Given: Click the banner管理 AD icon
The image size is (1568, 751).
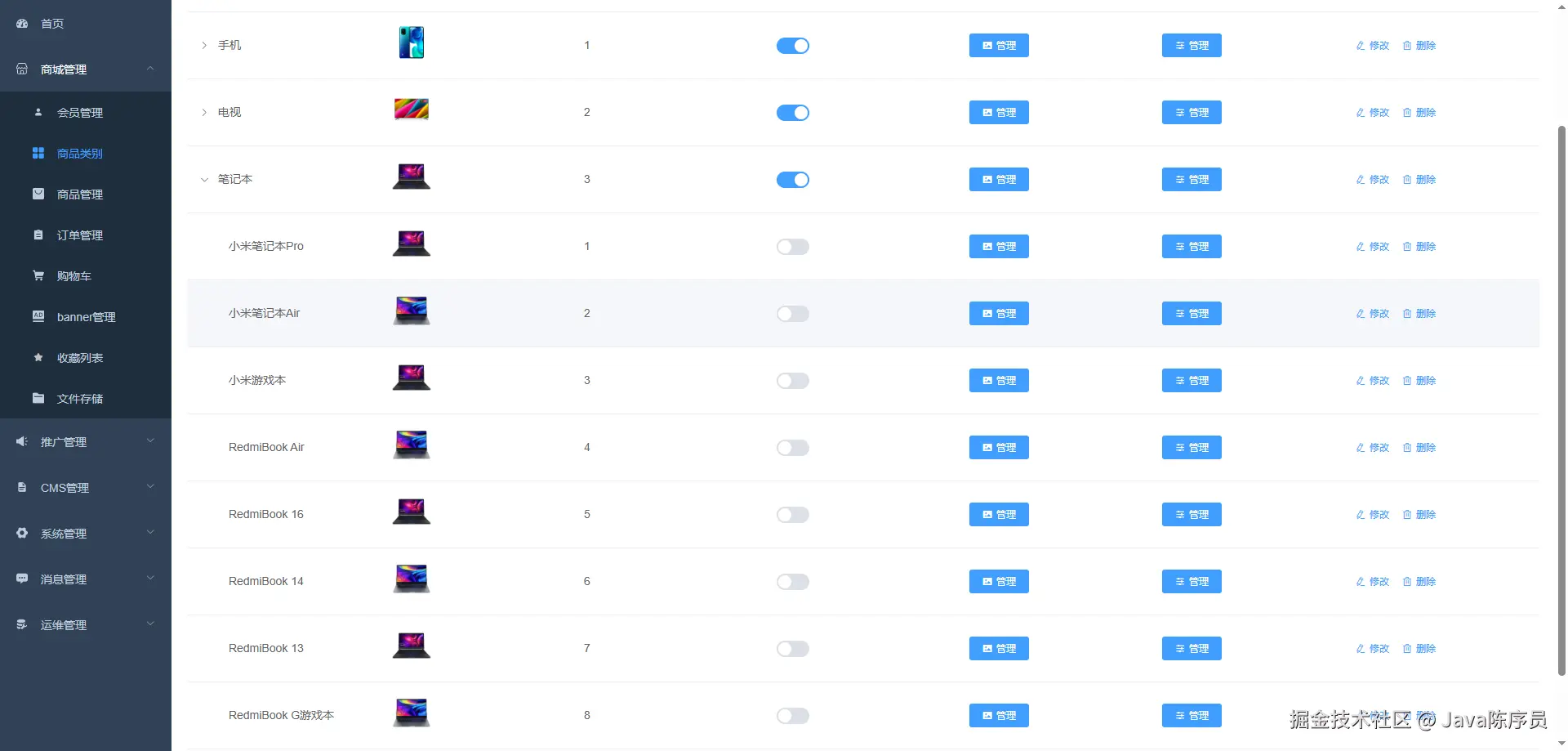Looking at the screenshot, I should [x=38, y=317].
